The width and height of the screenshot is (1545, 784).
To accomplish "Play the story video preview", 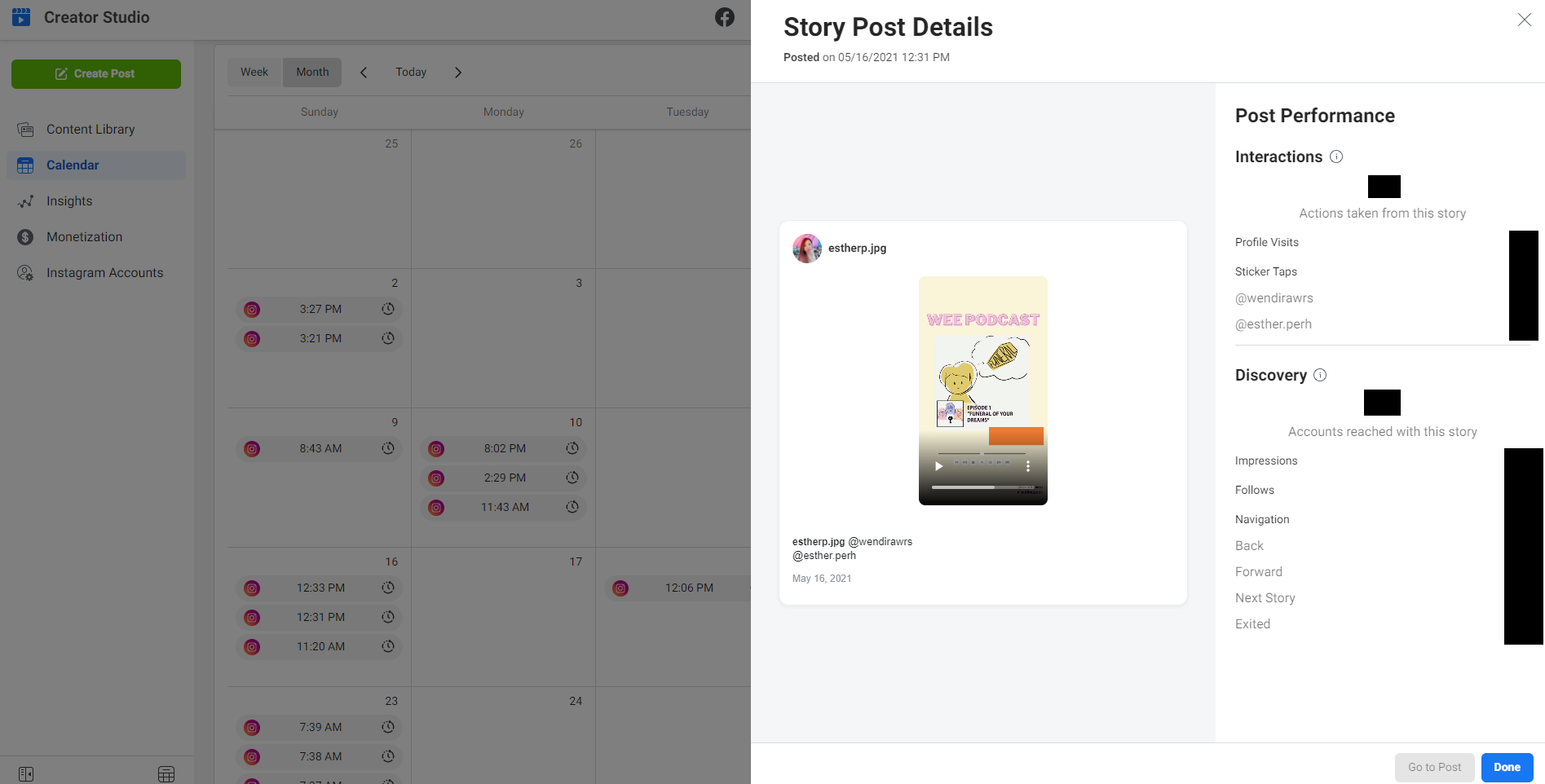I will pos(938,466).
